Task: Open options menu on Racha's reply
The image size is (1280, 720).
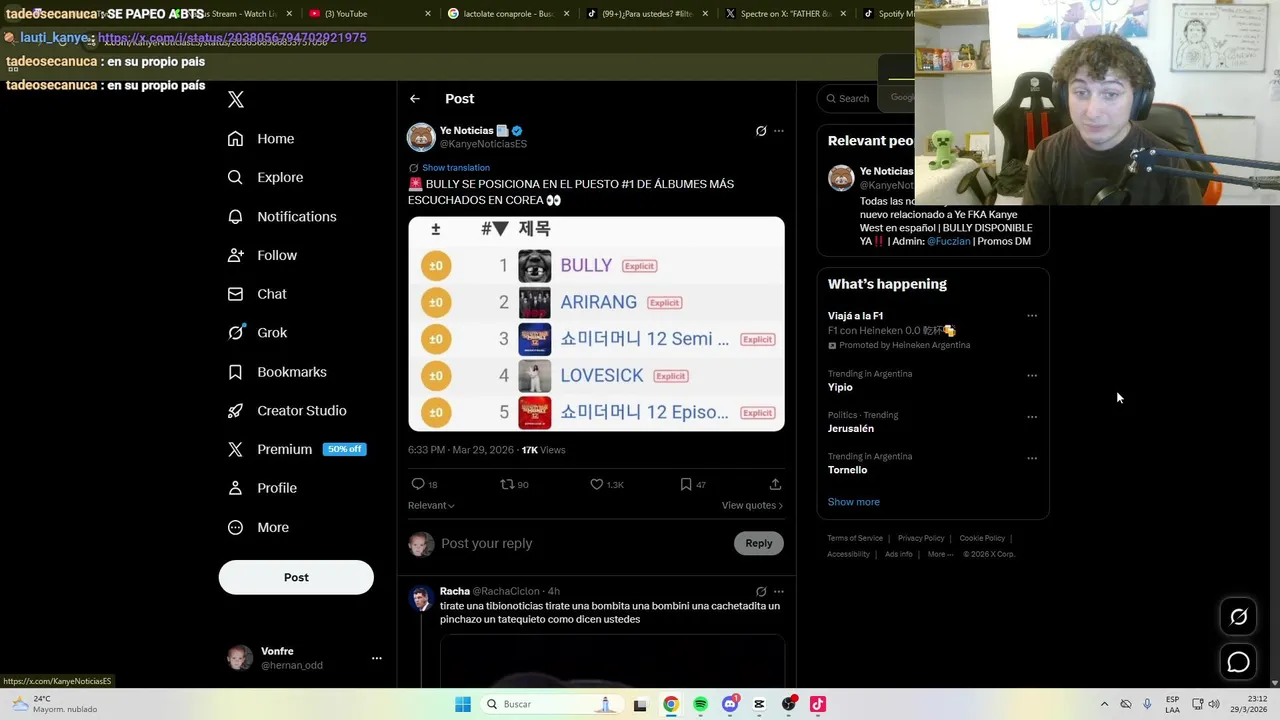Action: pos(779,591)
